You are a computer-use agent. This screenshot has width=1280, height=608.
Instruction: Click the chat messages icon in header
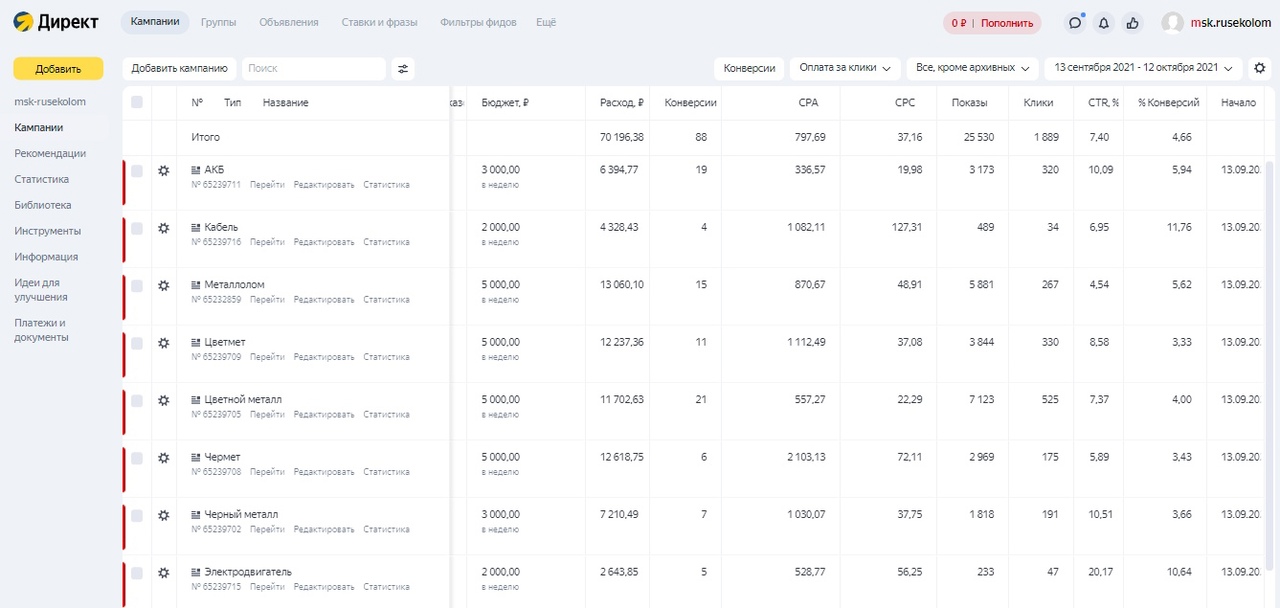click(1075, 22)
